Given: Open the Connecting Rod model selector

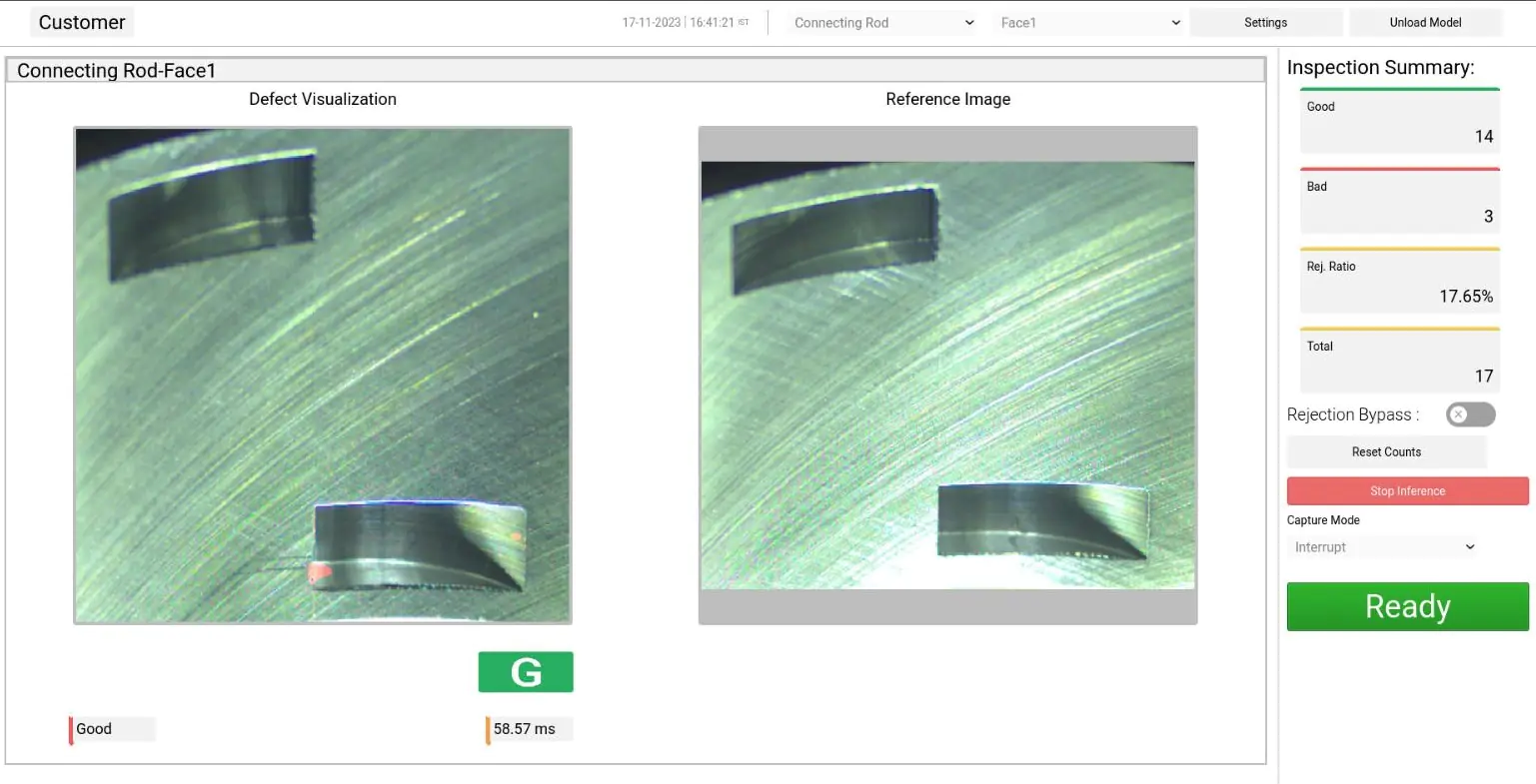Looking at the screenshot, I should pos(880,22).
